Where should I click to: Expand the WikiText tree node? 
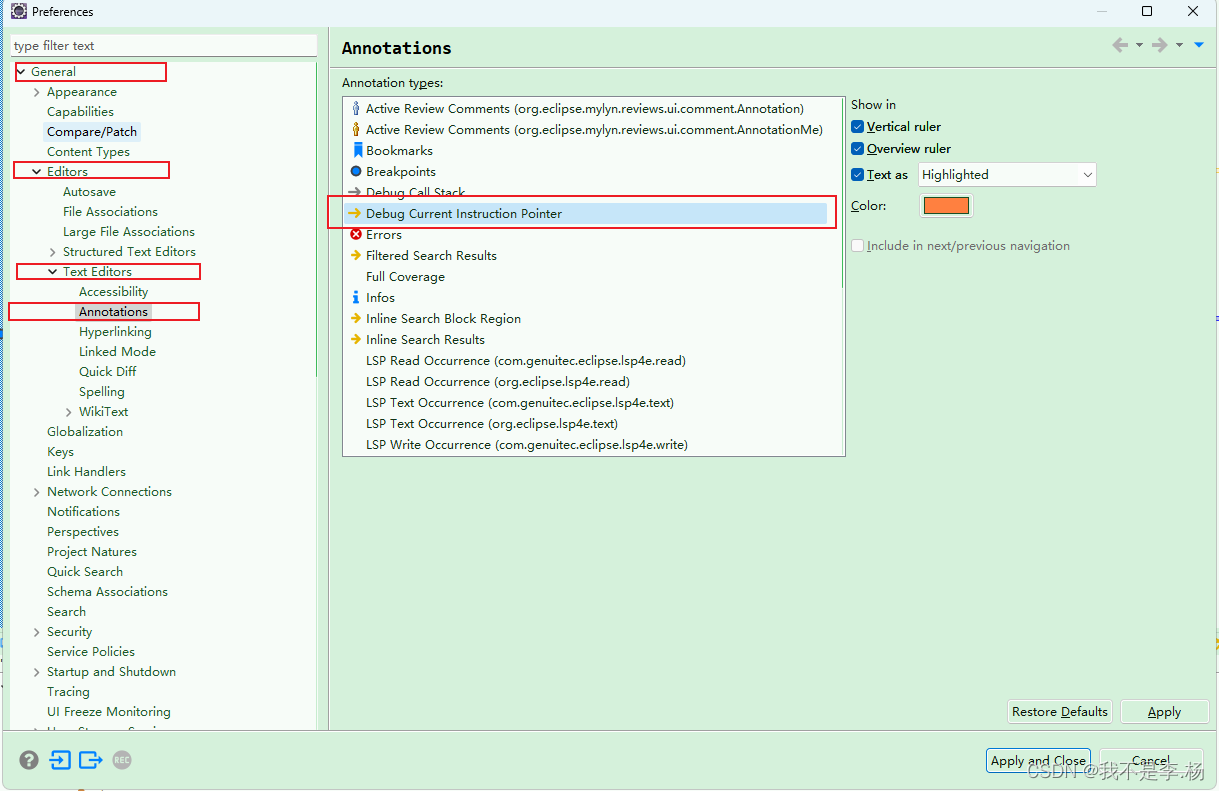69,412
